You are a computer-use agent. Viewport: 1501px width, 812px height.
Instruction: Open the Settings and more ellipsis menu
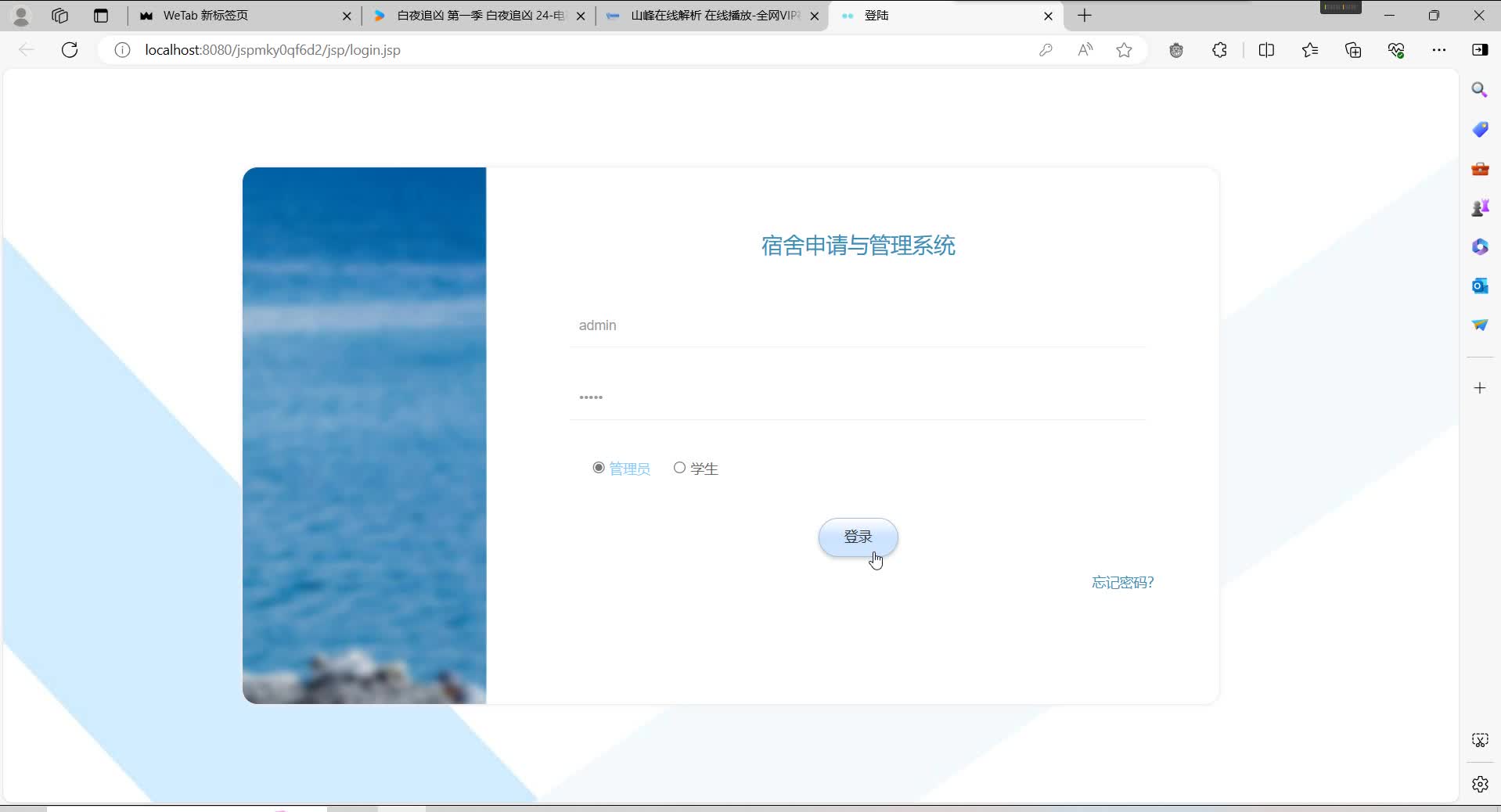1438,50
